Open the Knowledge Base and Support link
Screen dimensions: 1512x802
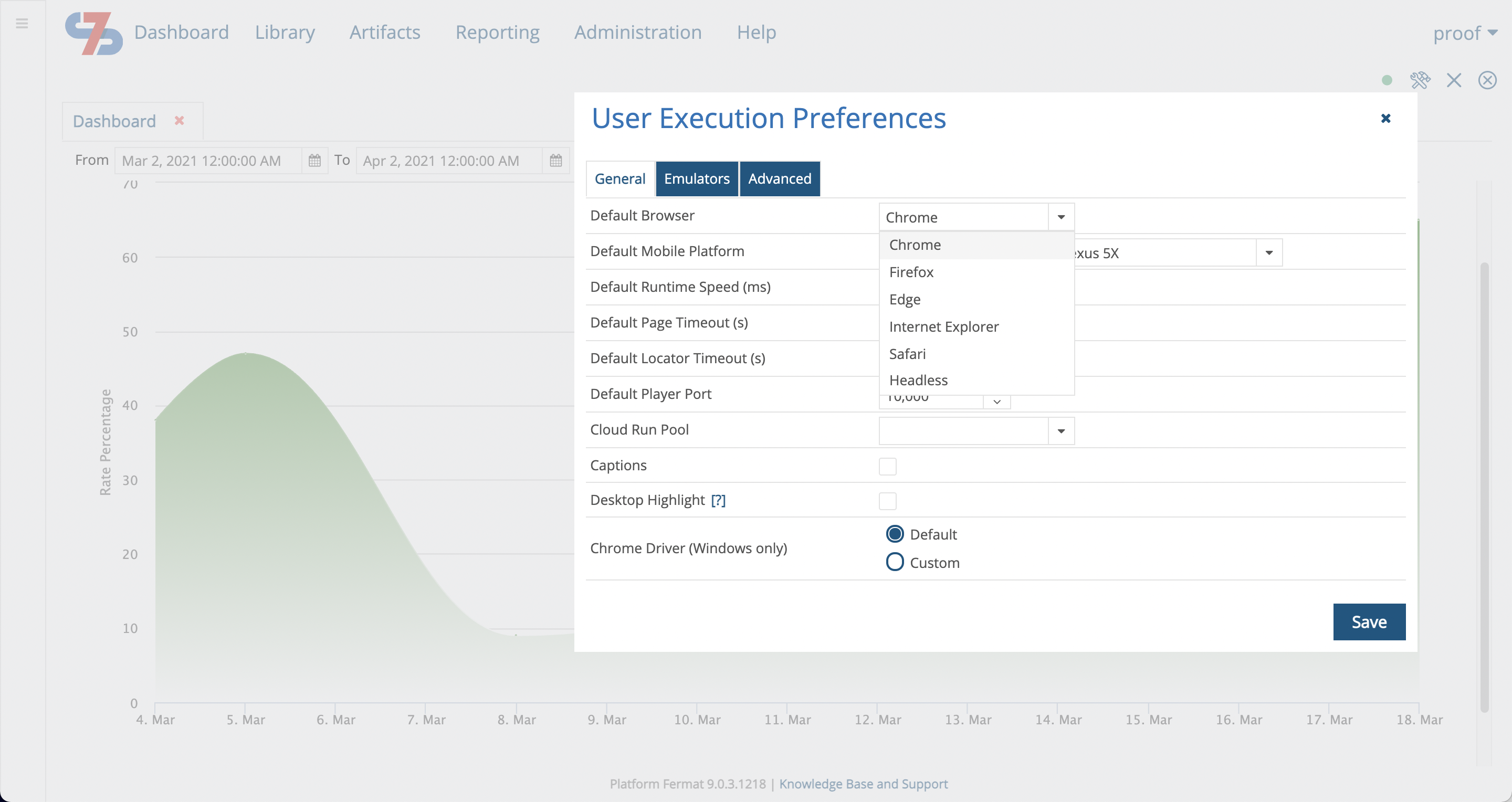(863, 784)
